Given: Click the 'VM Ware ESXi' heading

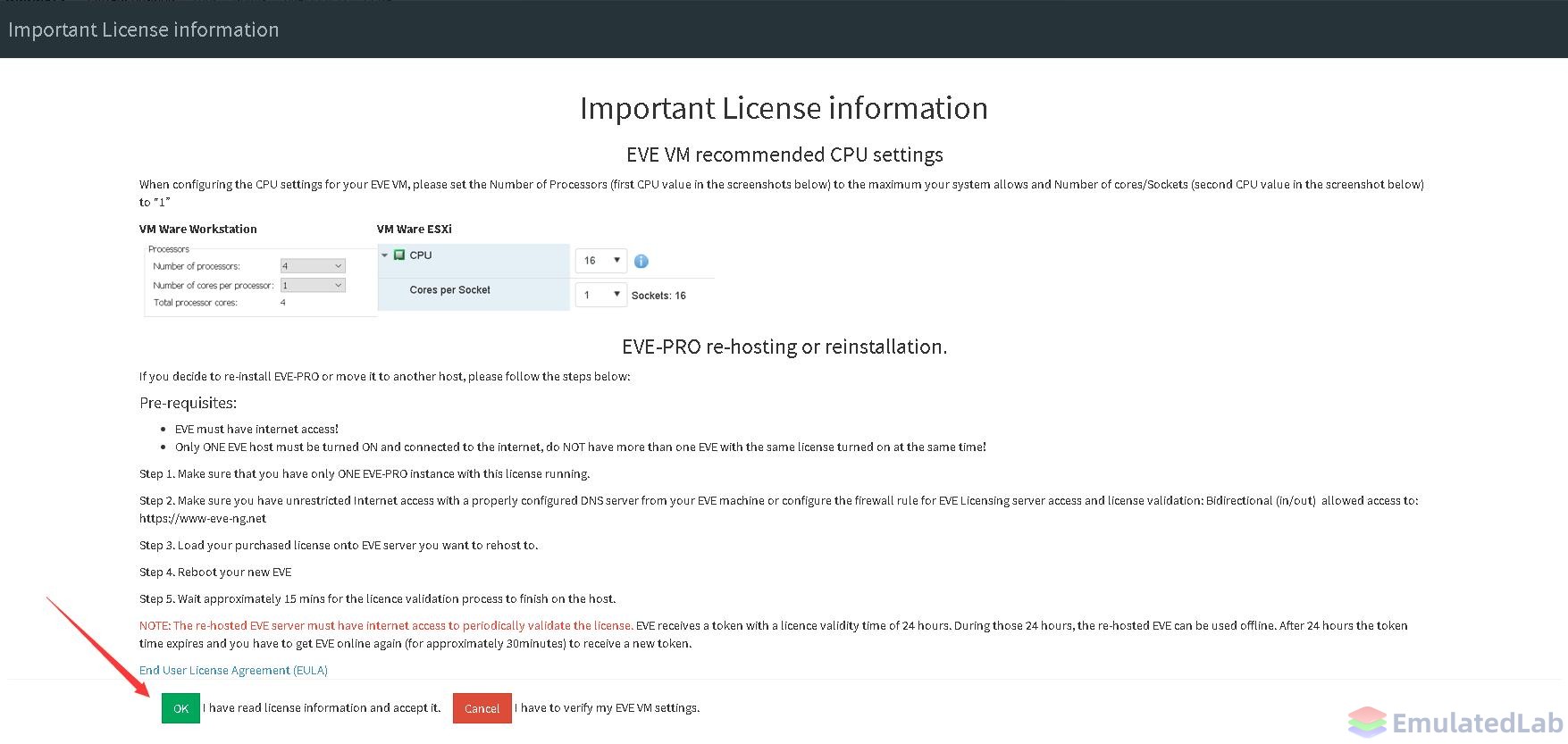Looking at the screenshot, I should [x=415, y=229].
